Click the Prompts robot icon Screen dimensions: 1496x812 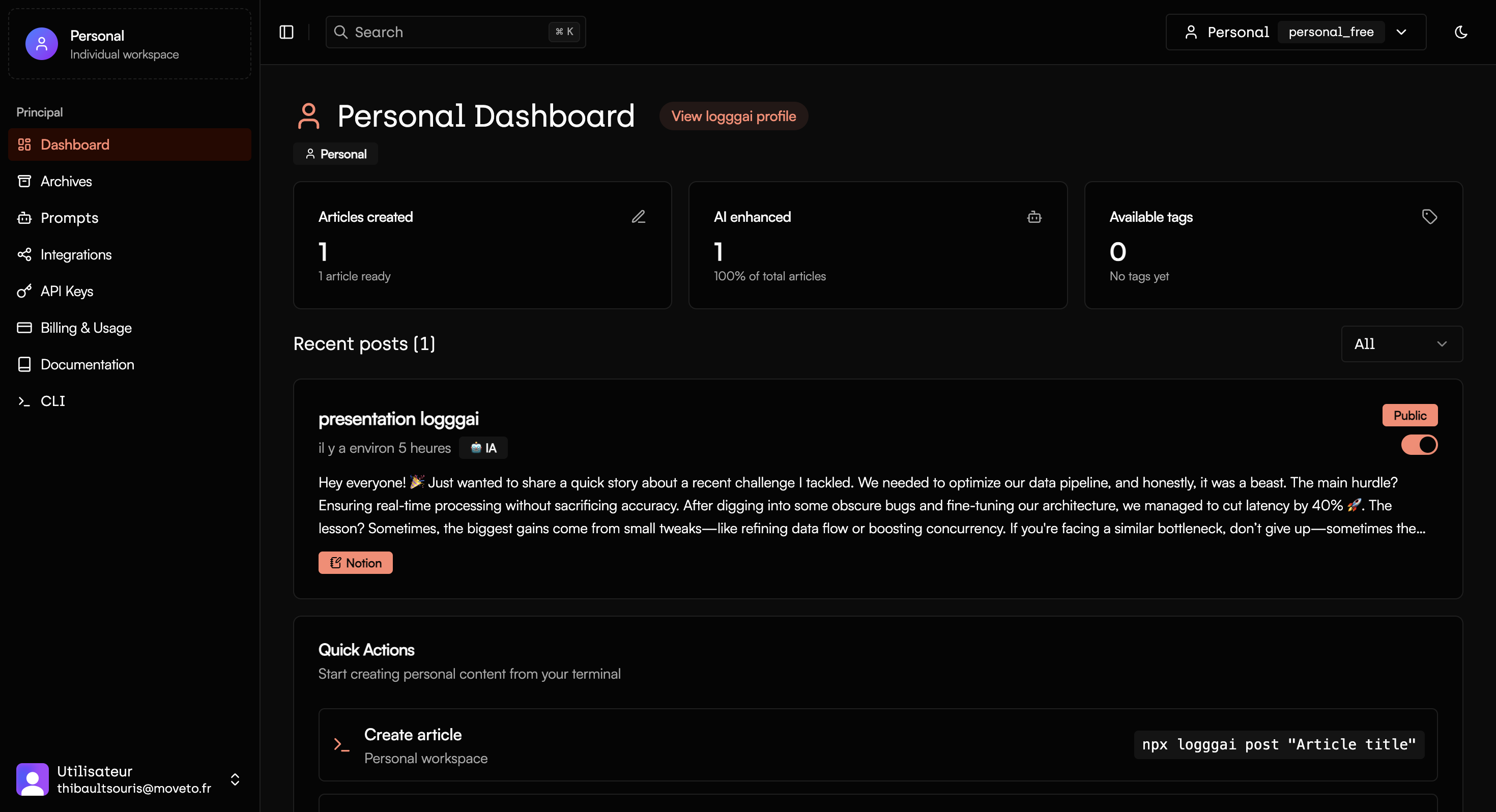pyautogui.click(x=24, y=218)
